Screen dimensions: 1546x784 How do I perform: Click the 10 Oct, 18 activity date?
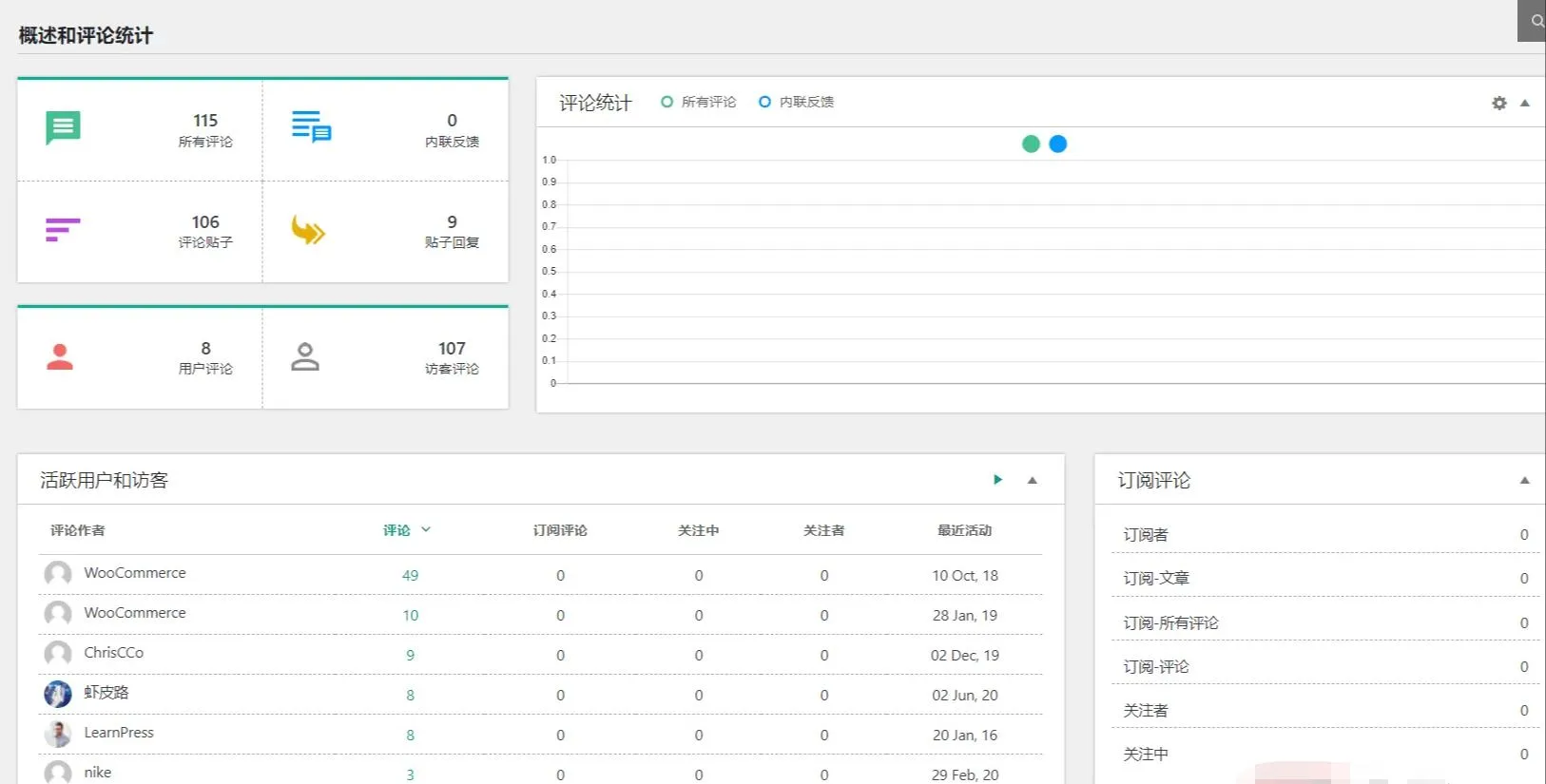(x=965, y=576)
